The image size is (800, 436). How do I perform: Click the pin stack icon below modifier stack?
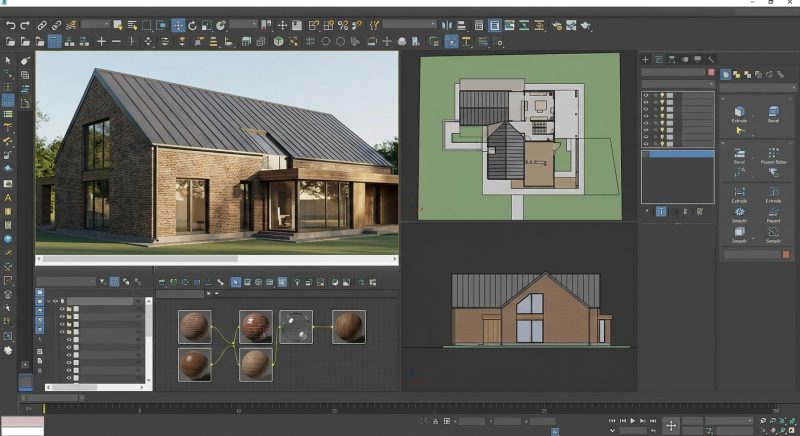[646, 211]
